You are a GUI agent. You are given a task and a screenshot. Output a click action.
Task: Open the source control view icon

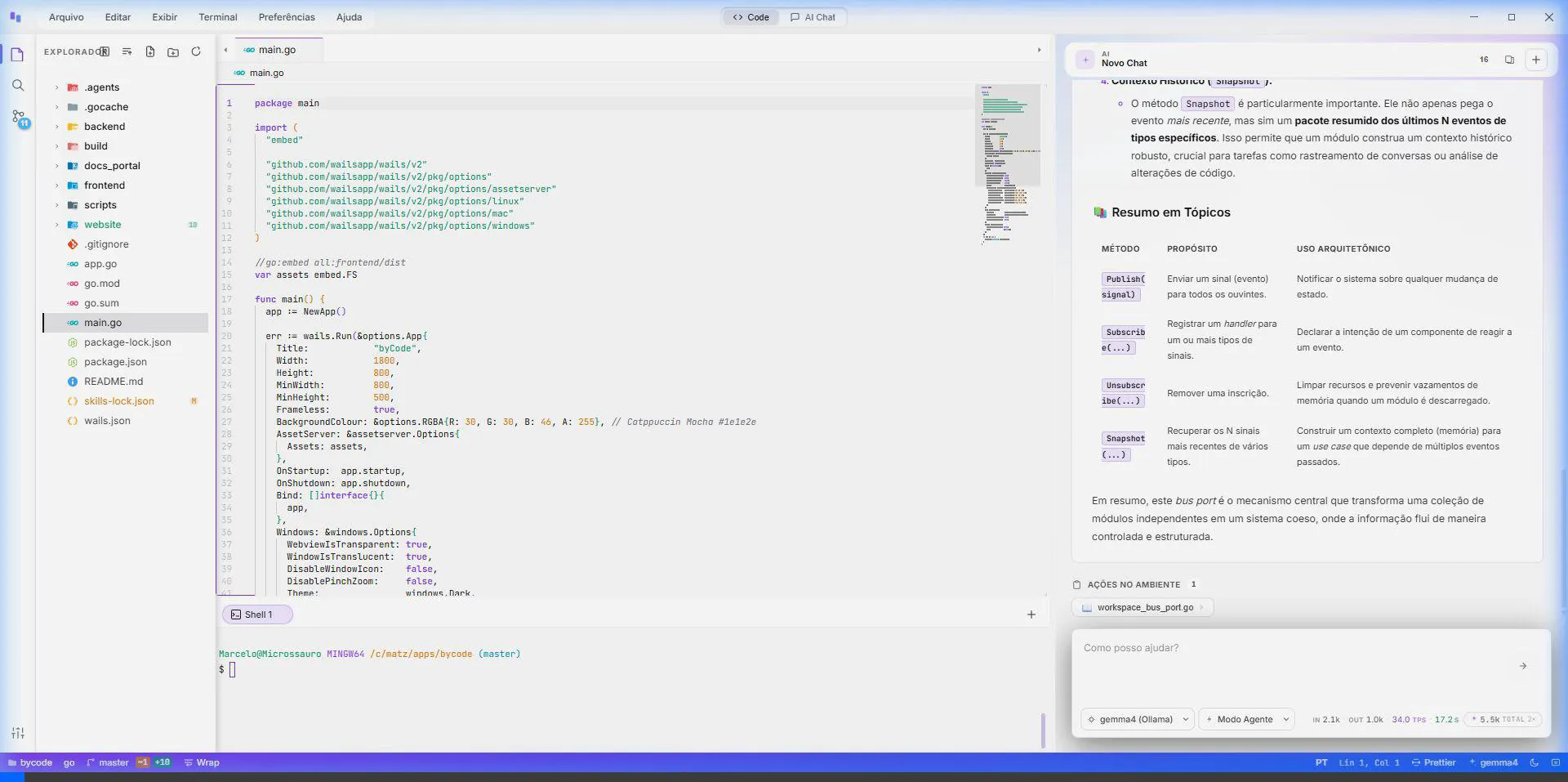click(x=18, y=118)
